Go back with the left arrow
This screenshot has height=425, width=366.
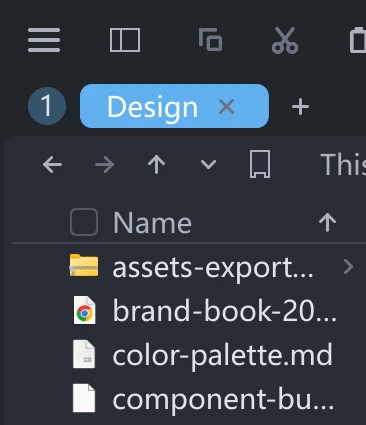pos(52,165)
